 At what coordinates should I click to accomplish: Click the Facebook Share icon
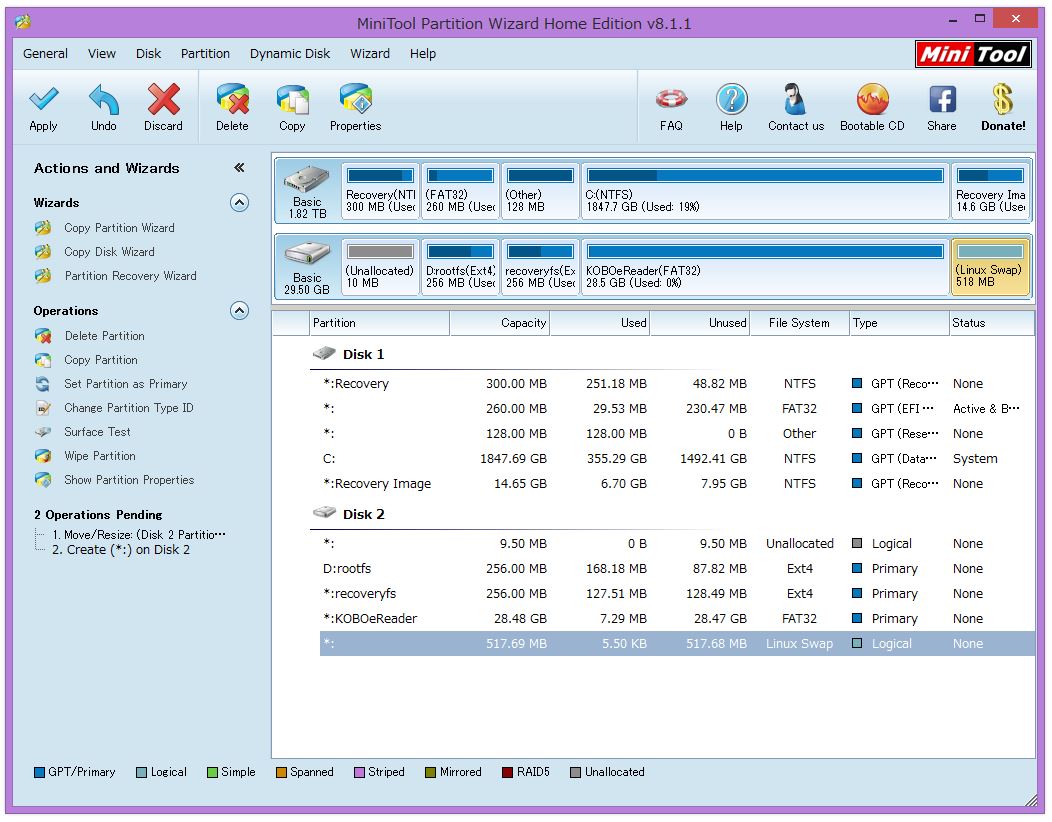pyautogui.click(x=942, y=100)
